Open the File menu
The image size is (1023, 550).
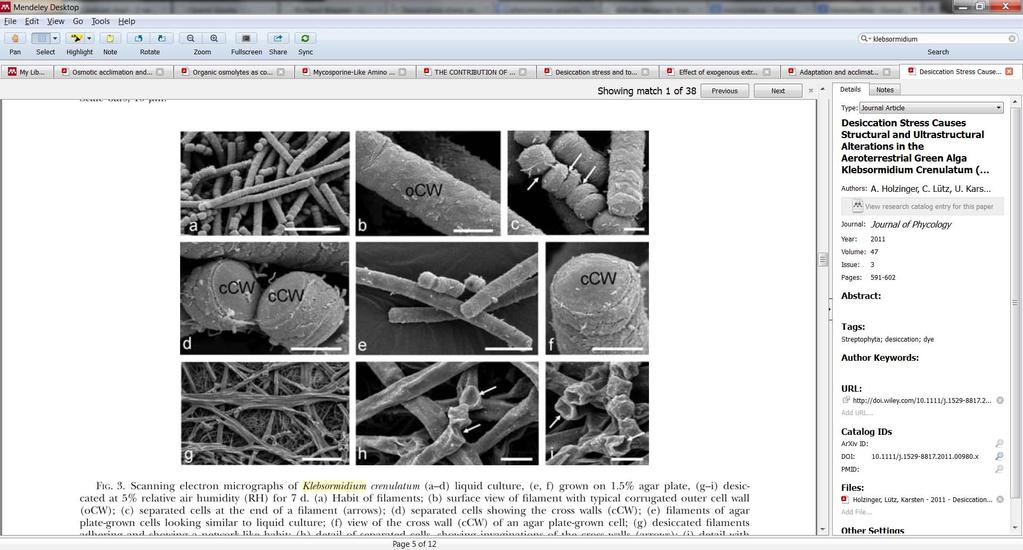point(10,21)
